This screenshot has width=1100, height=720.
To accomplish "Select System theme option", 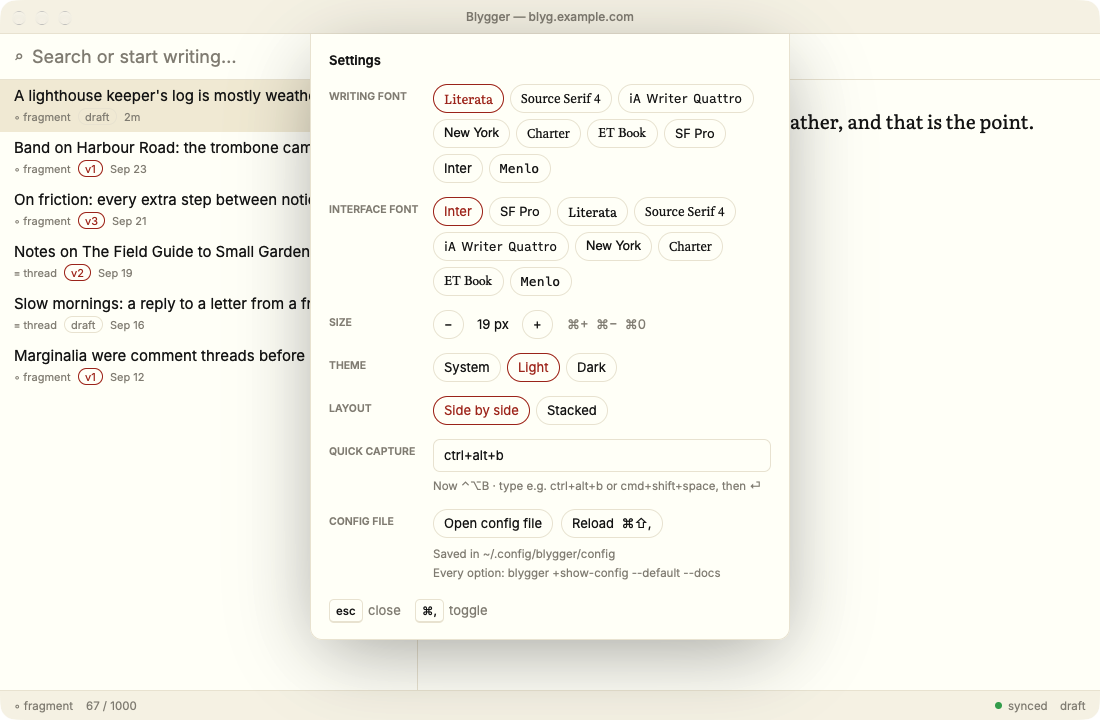I will pyautogui.click(x=467, y=368).
